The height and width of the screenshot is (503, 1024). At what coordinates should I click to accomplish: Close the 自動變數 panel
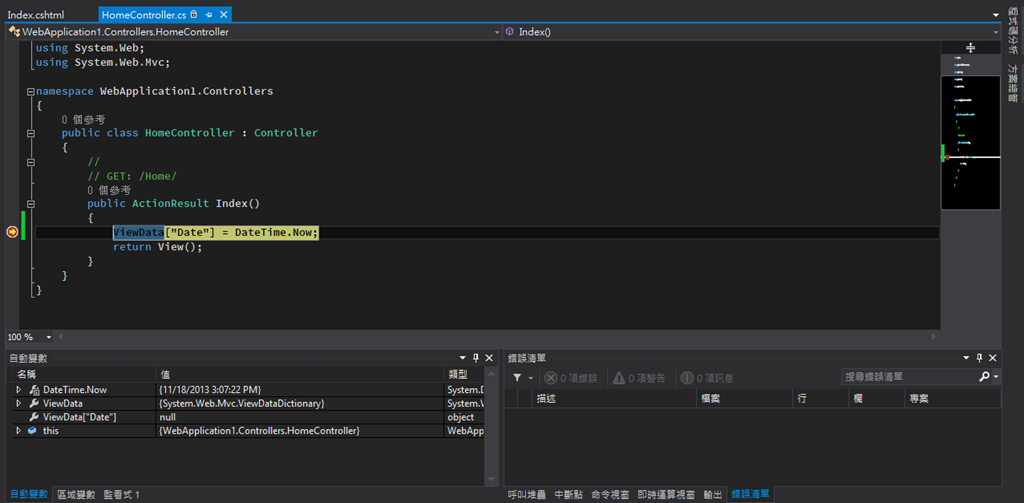(488, 358)
